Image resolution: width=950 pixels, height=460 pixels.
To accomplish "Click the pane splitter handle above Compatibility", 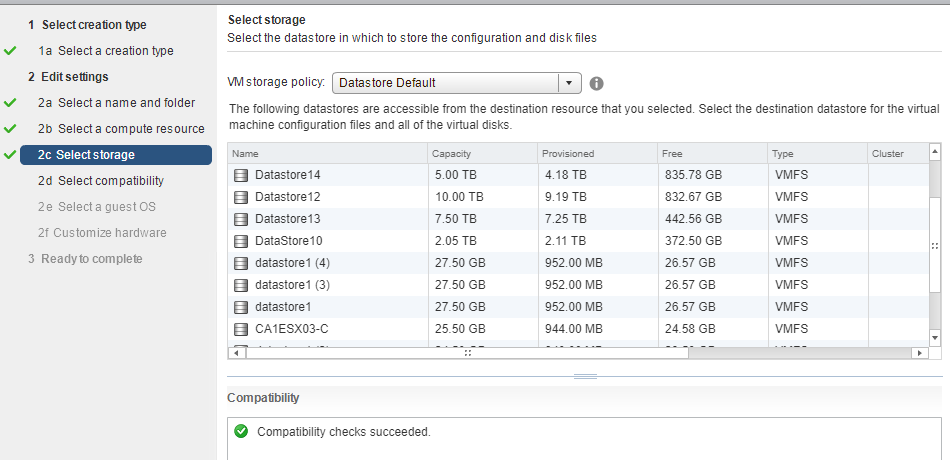I will (585, 376).
